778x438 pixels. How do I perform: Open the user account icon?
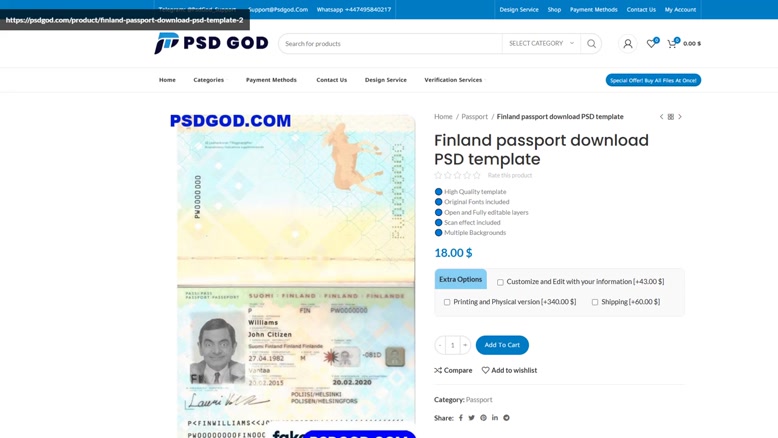[x=628, y=44]
